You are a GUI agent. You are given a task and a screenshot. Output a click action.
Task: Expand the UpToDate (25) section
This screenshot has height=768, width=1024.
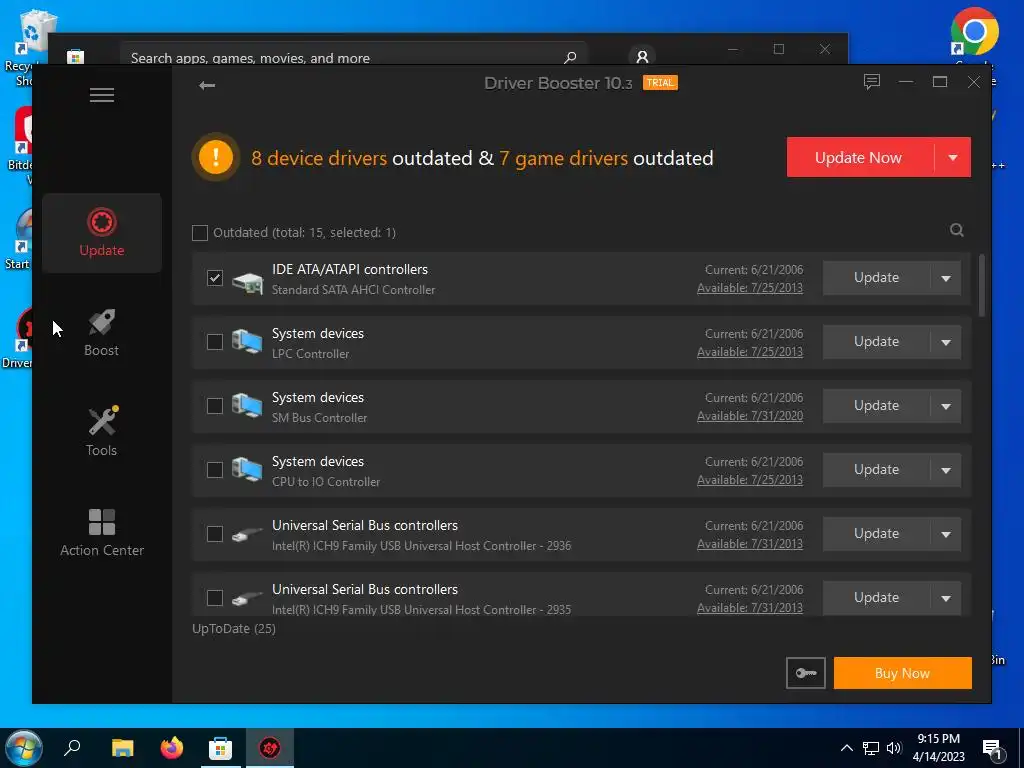pyautogui.click(x=234, y=628)
